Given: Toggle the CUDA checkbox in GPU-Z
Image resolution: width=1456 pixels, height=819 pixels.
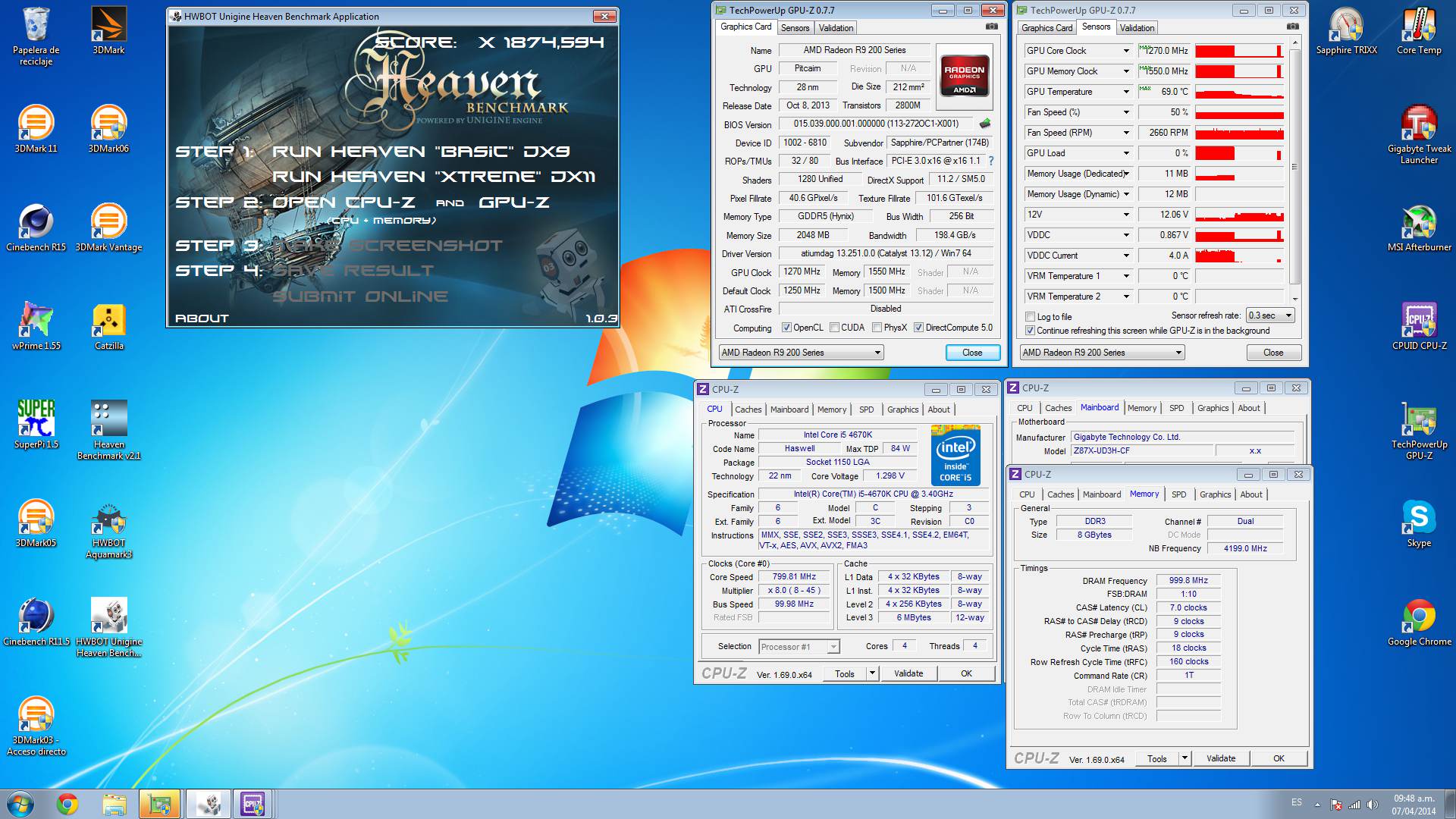Looking at the screenshot, I should click(x=834, y=328).
